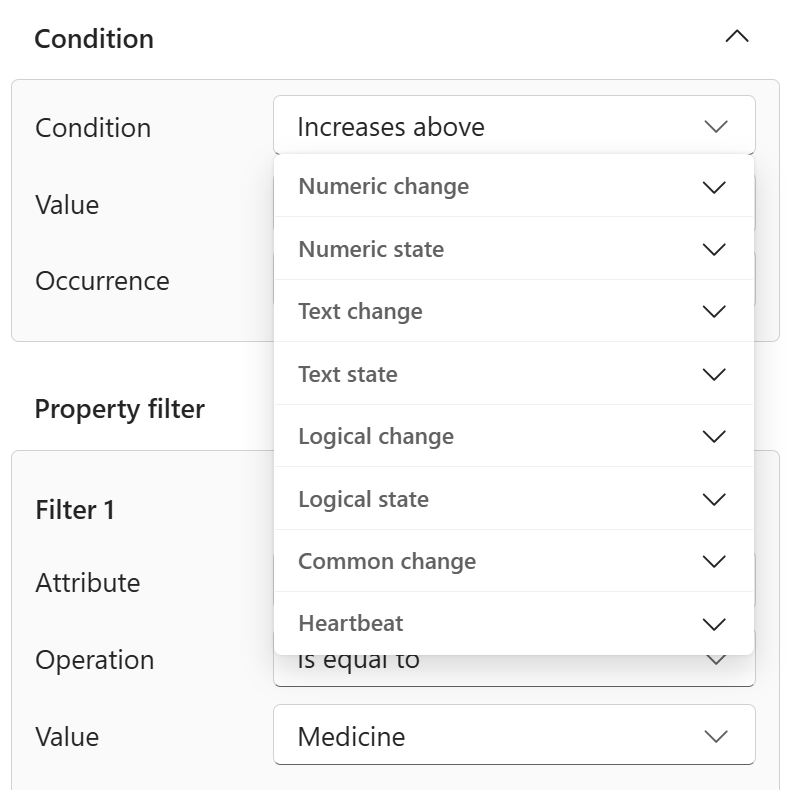Expand the Logical state group
Screen dimensions: 789x790
coord(514,499)
